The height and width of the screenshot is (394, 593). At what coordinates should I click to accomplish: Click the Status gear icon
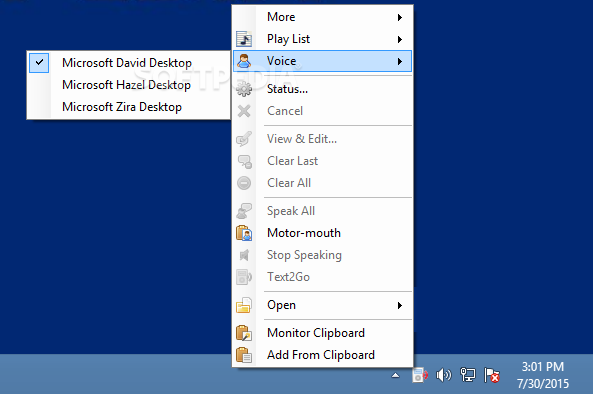pyautogui.click(x=244, y=89)
